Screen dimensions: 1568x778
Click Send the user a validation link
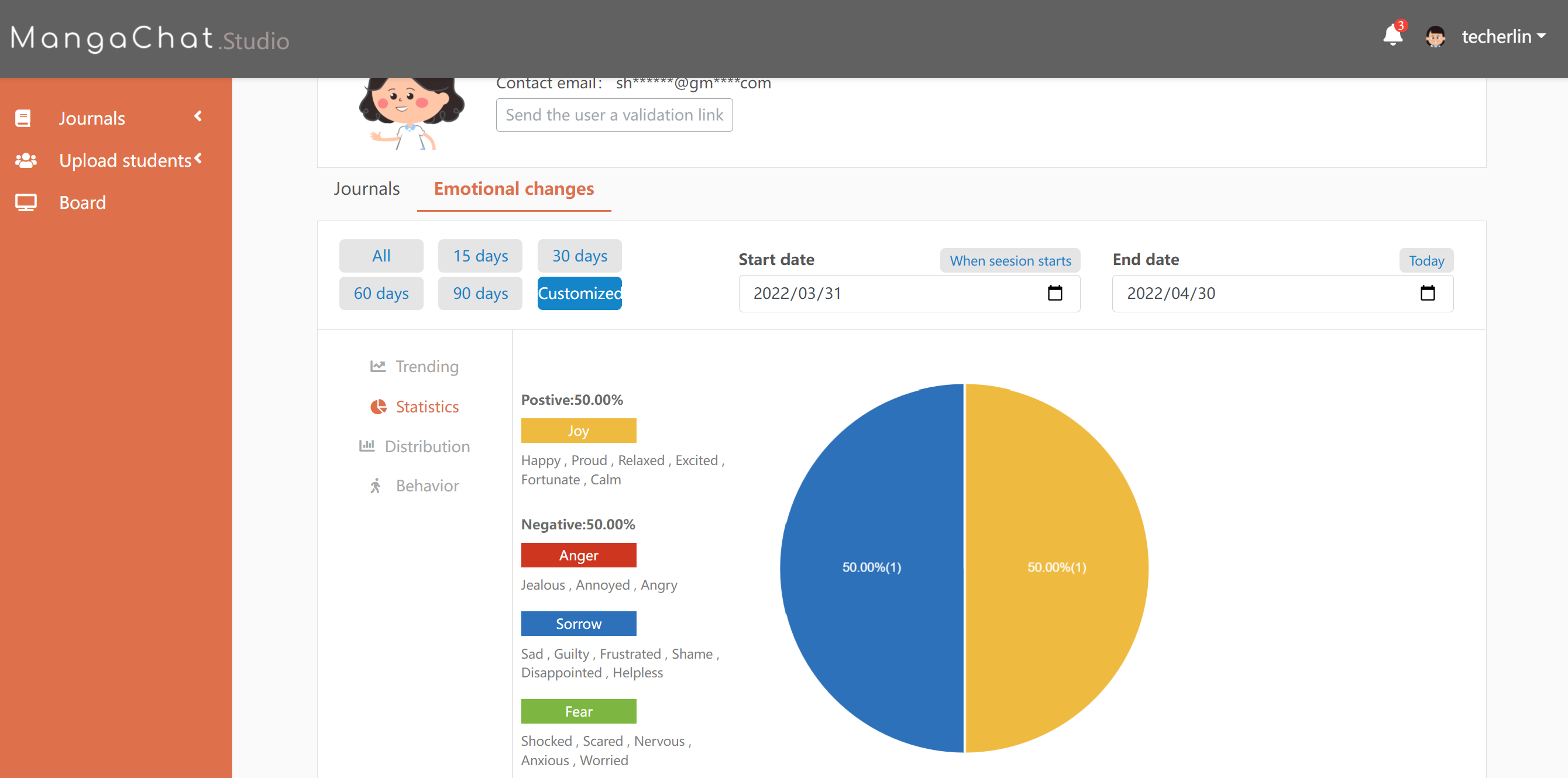point(614,115)
